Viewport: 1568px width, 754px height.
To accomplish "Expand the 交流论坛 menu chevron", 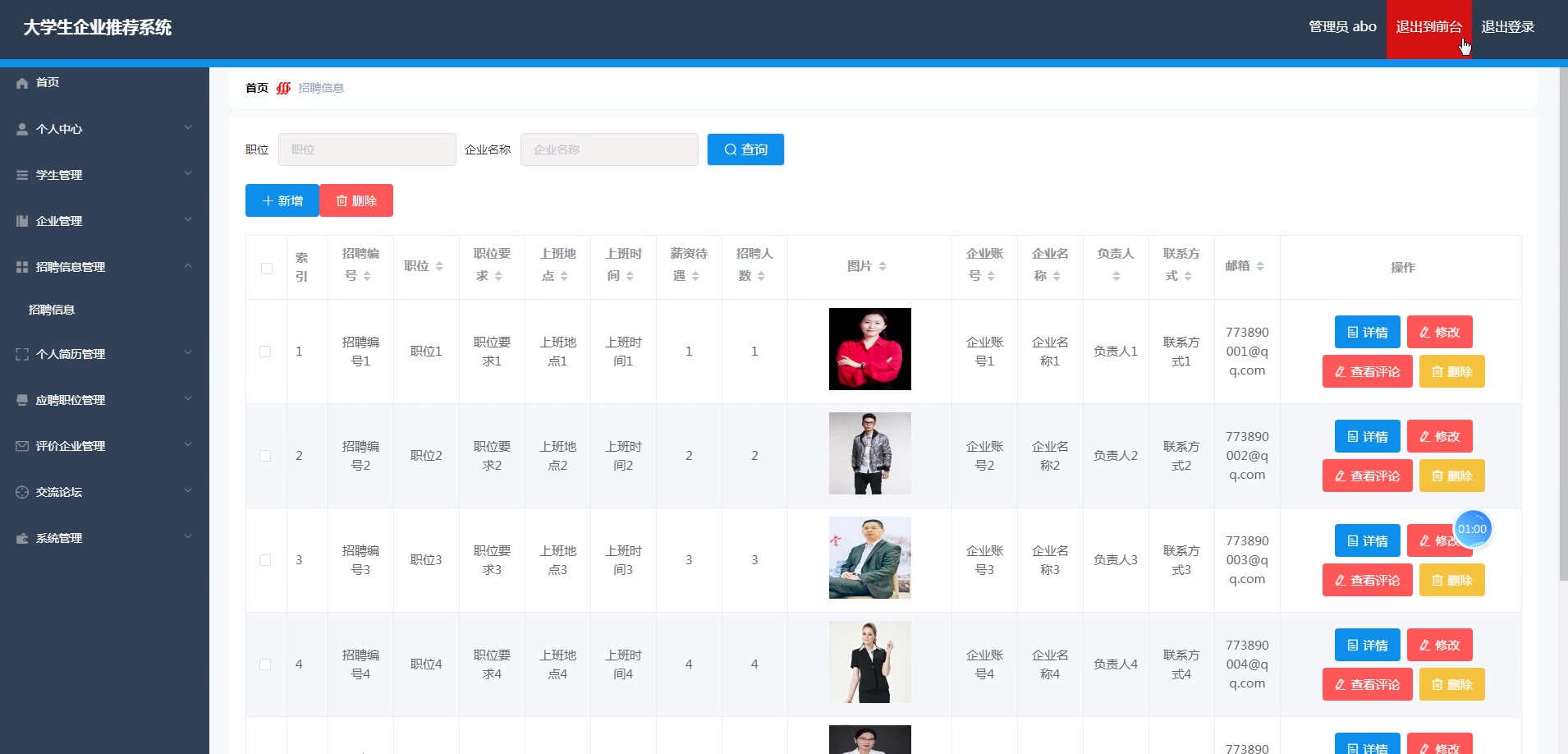I will pyautogui.click(x=188, y=490).
